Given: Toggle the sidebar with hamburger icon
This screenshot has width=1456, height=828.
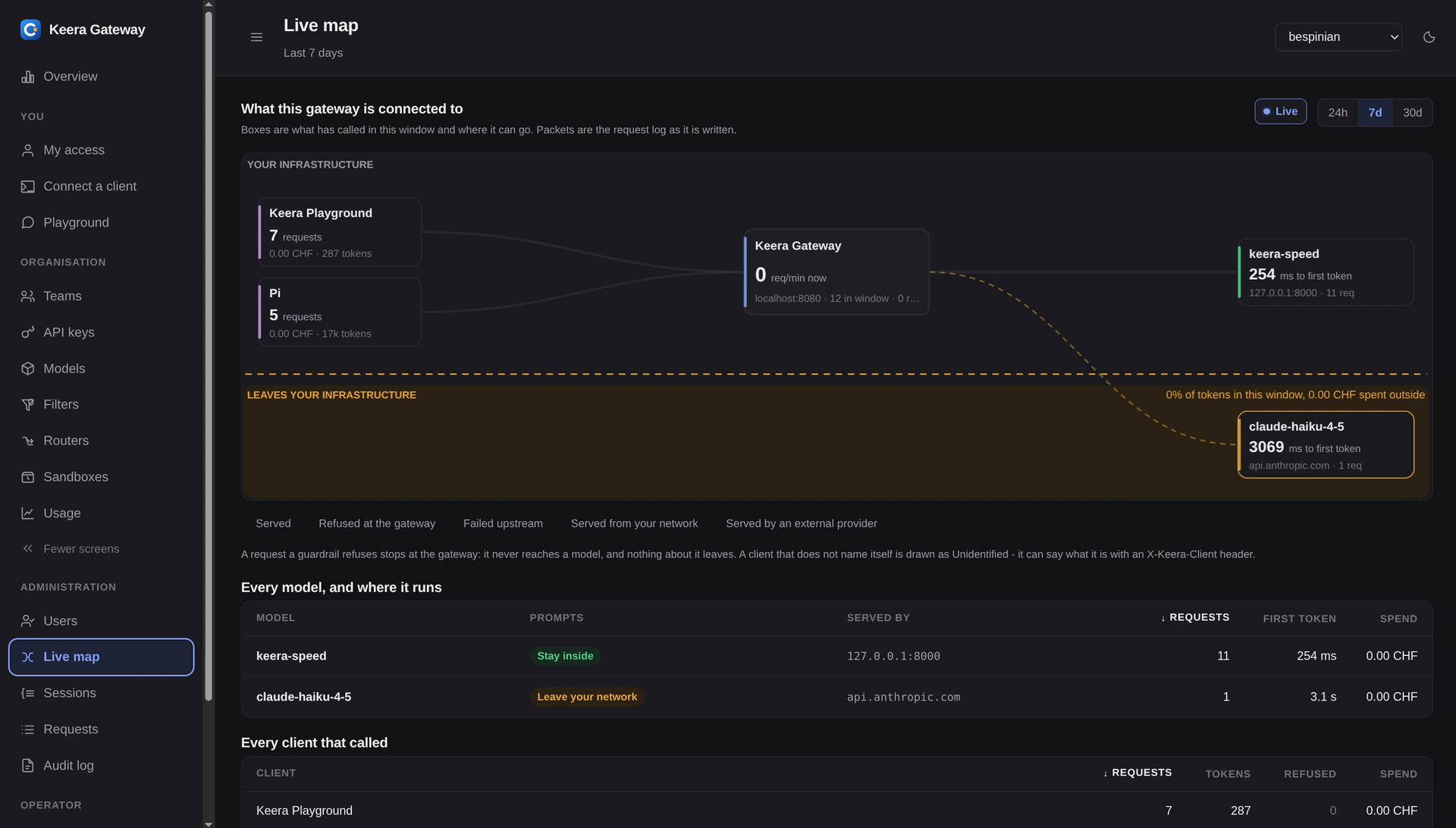Looking at the screenshot, I should pyautogui.click(x=256, y=37).
